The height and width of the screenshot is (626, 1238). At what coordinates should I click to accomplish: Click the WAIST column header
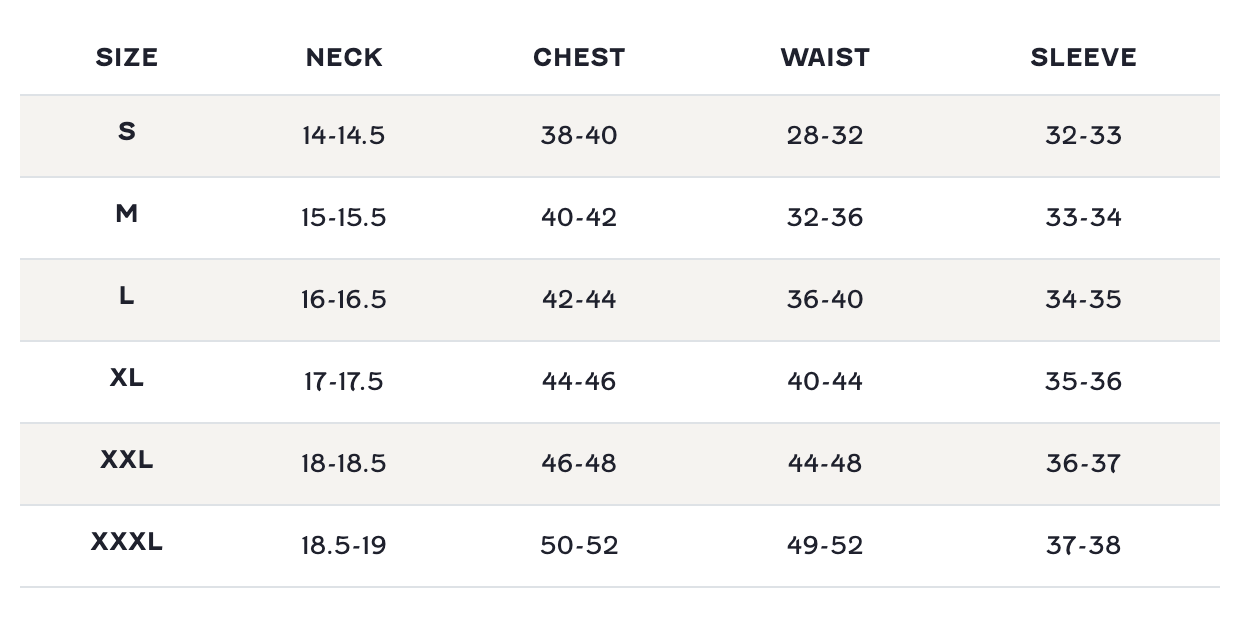pos(825,58)
